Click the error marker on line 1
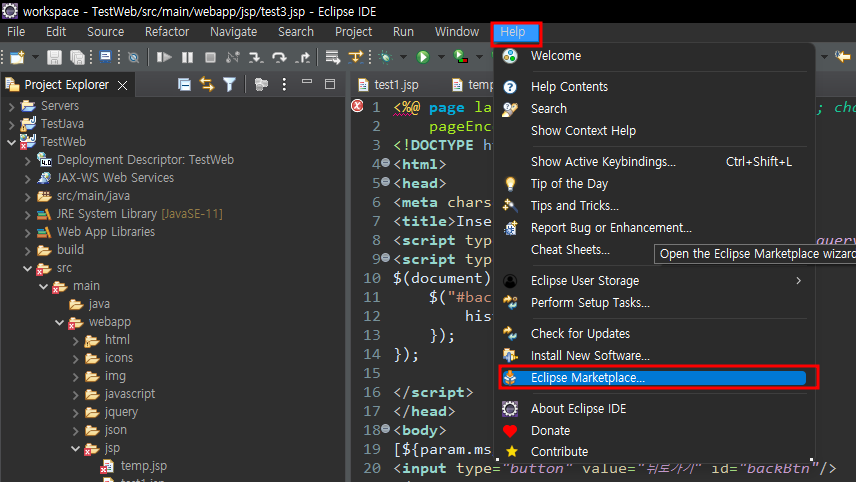The width and height of the screenshot is (856, 482). point(357,105)
